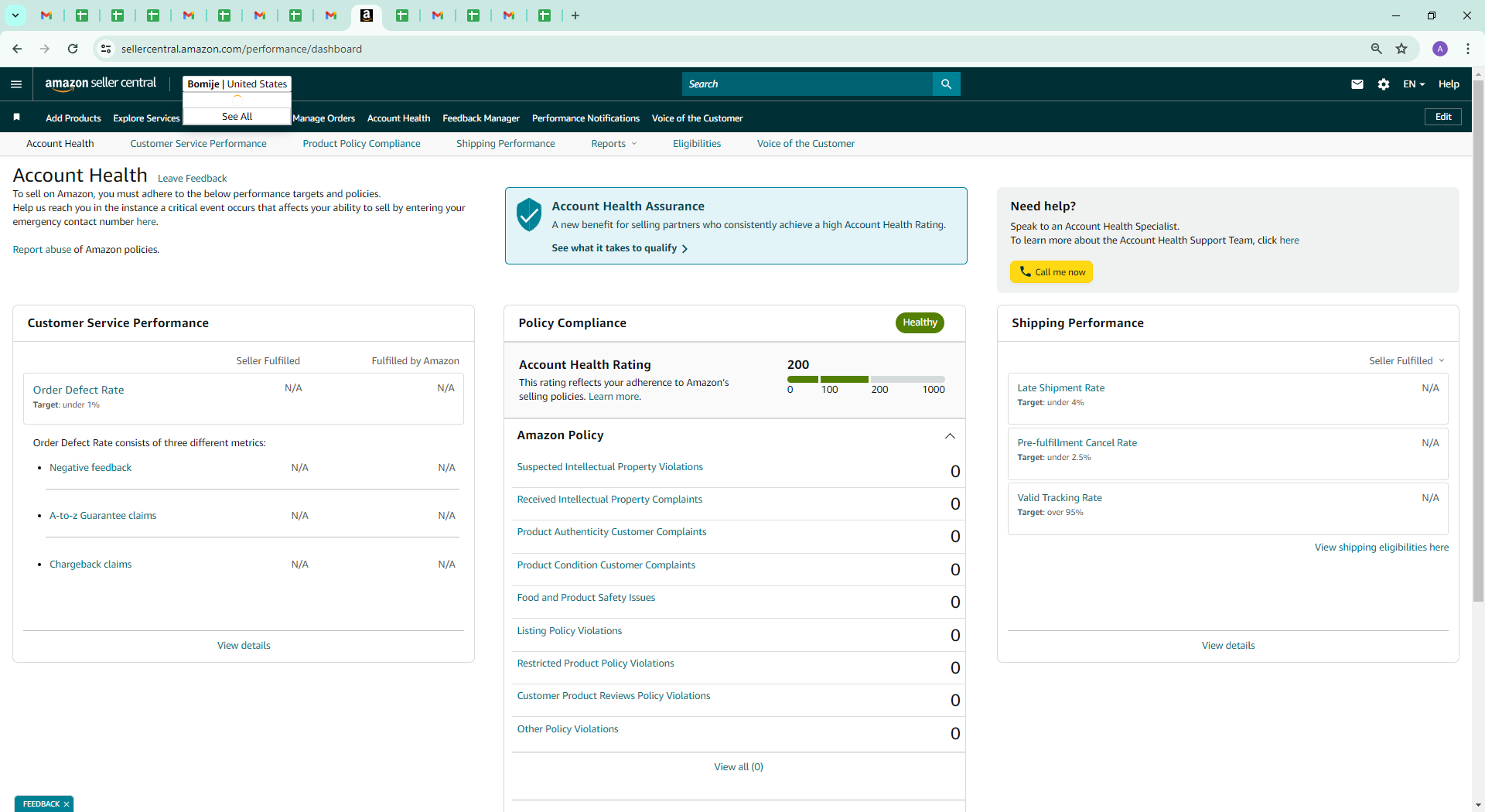Open Add Products in the favorites bar

73,118
